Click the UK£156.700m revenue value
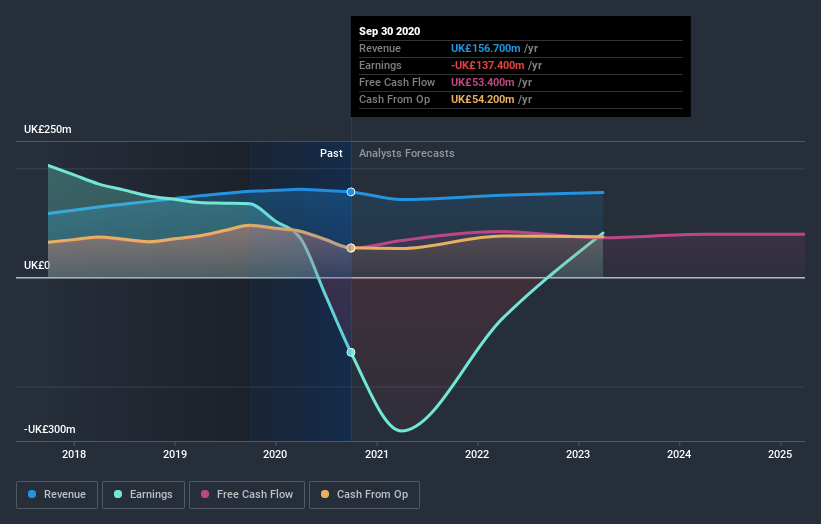Viewport: 821px width, 524px height. click(x=485, y=49)
